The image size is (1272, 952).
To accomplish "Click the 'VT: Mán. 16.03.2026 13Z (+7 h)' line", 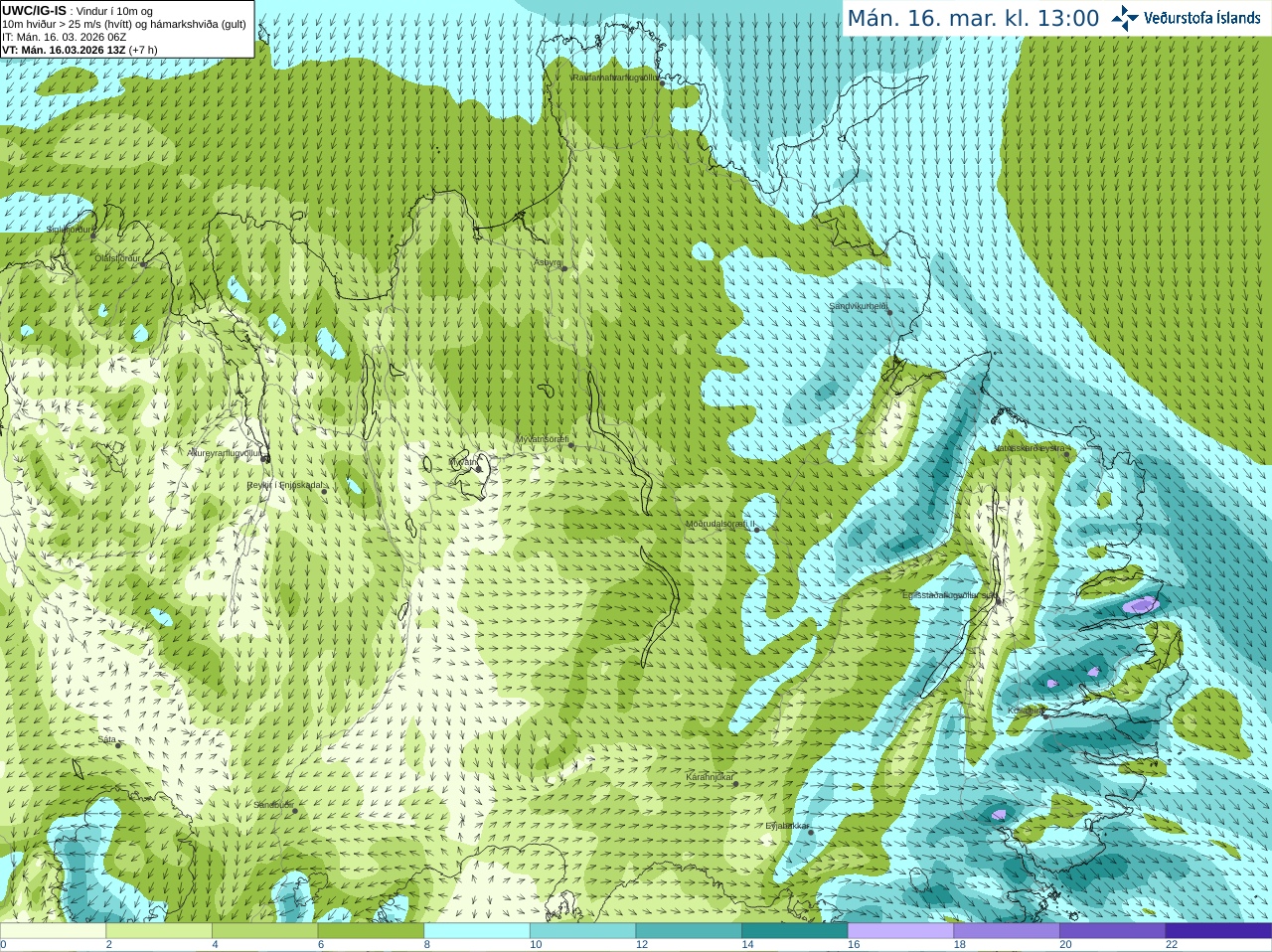I will point(79,50).
